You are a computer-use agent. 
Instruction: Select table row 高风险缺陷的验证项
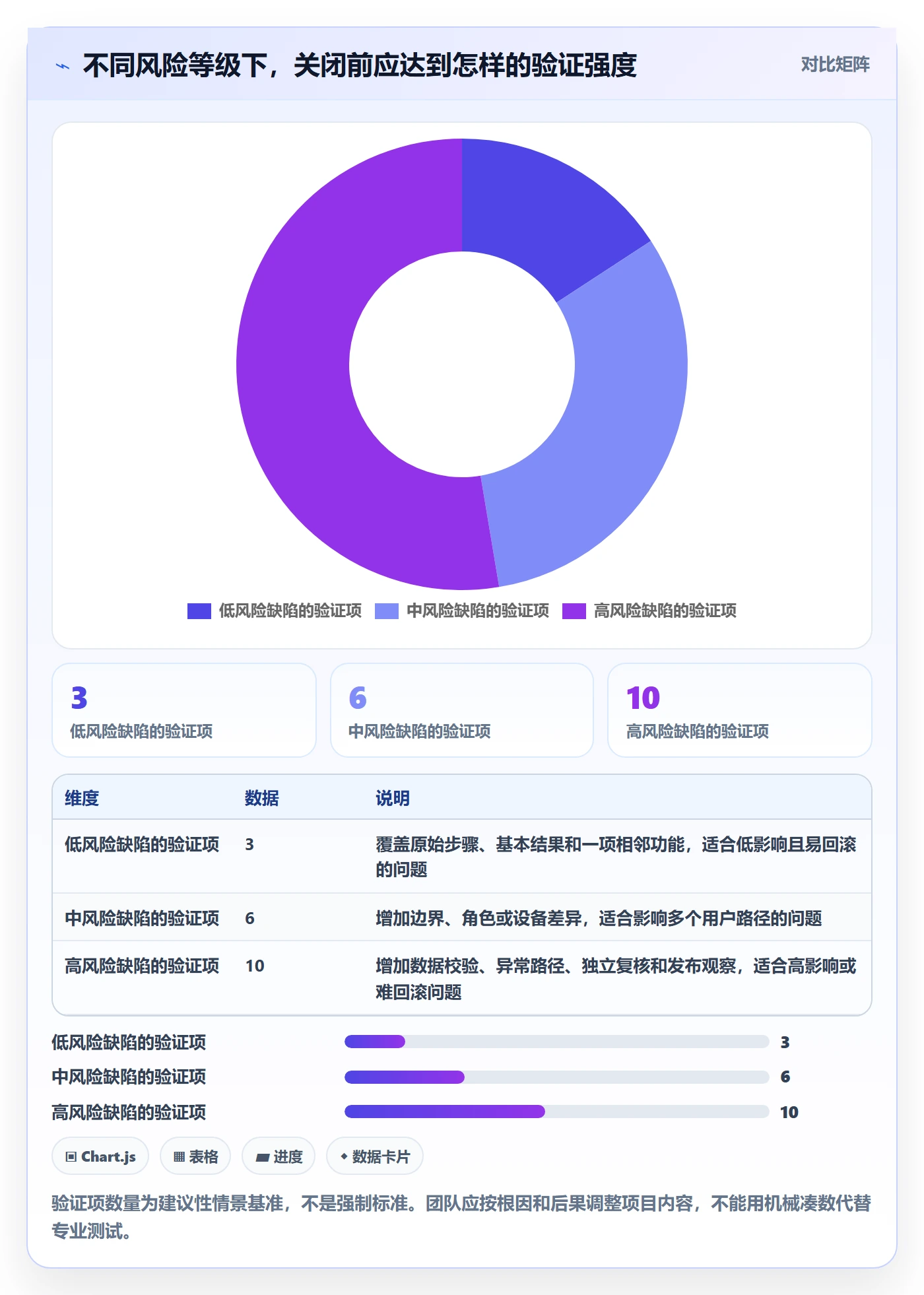coord(462,978)
